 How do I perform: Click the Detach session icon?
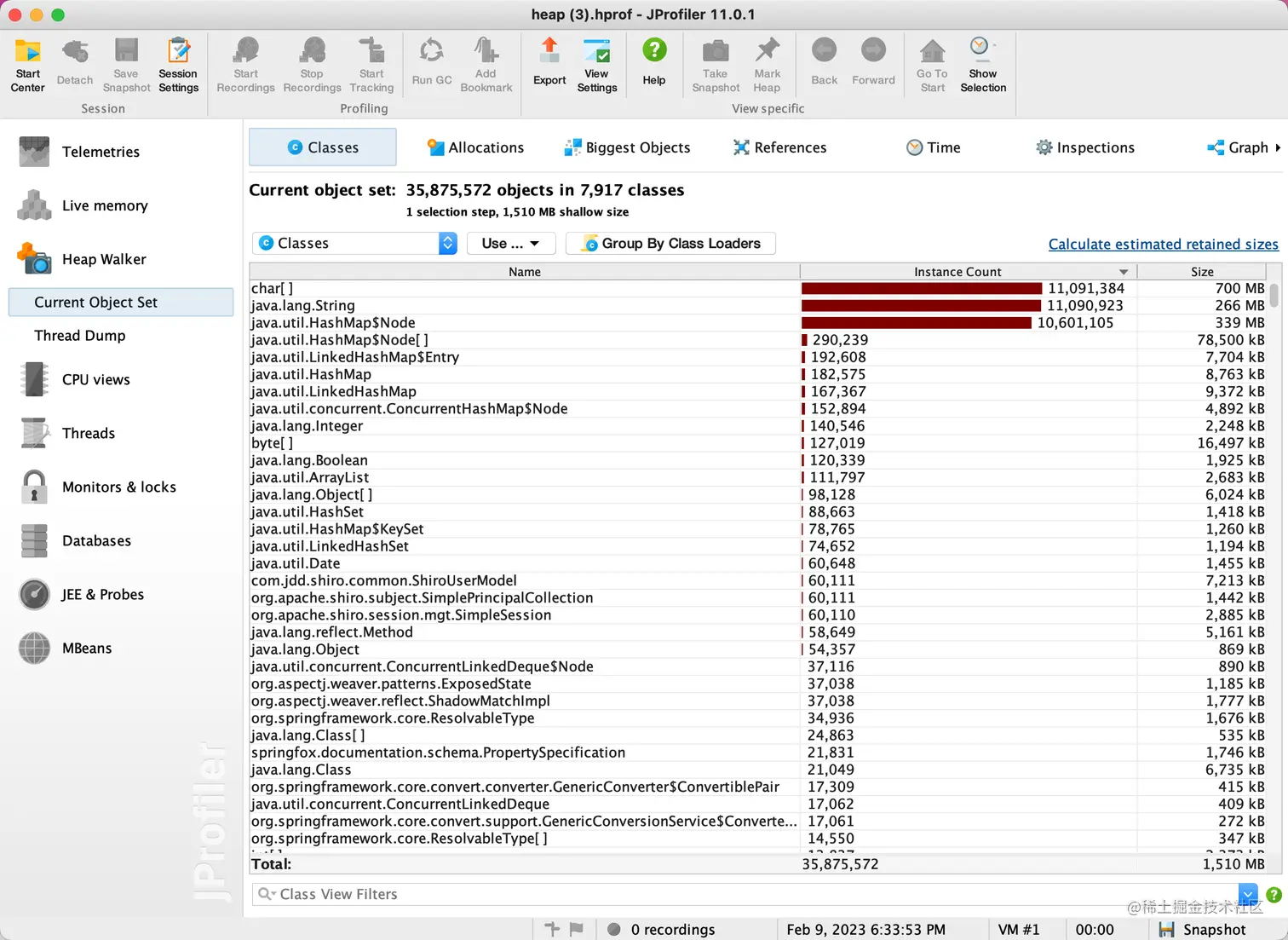(x=75, y=62)
